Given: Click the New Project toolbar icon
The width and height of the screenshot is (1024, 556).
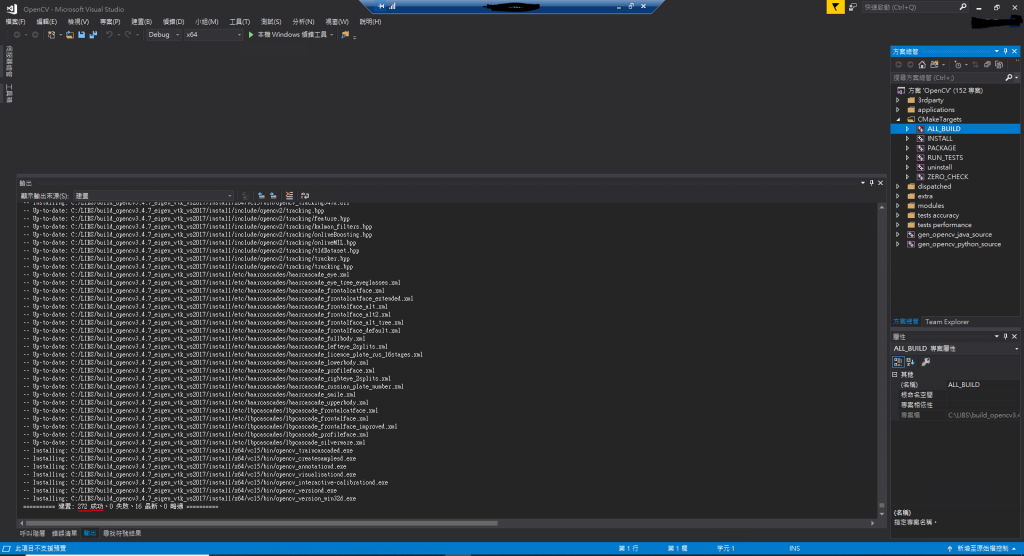Looking at the screenshot, I should pyautogui.click(x=52, y=35).
